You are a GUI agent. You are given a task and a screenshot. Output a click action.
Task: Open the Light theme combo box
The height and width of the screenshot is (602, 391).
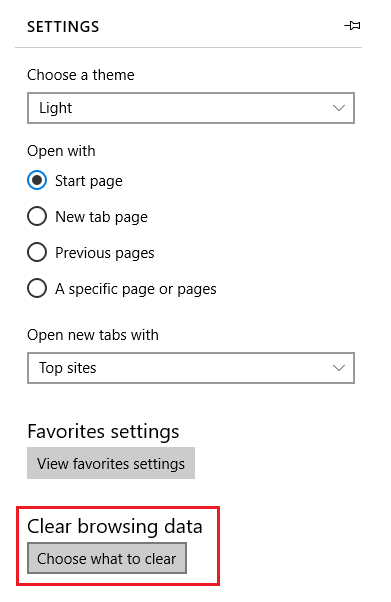[191, 108]
